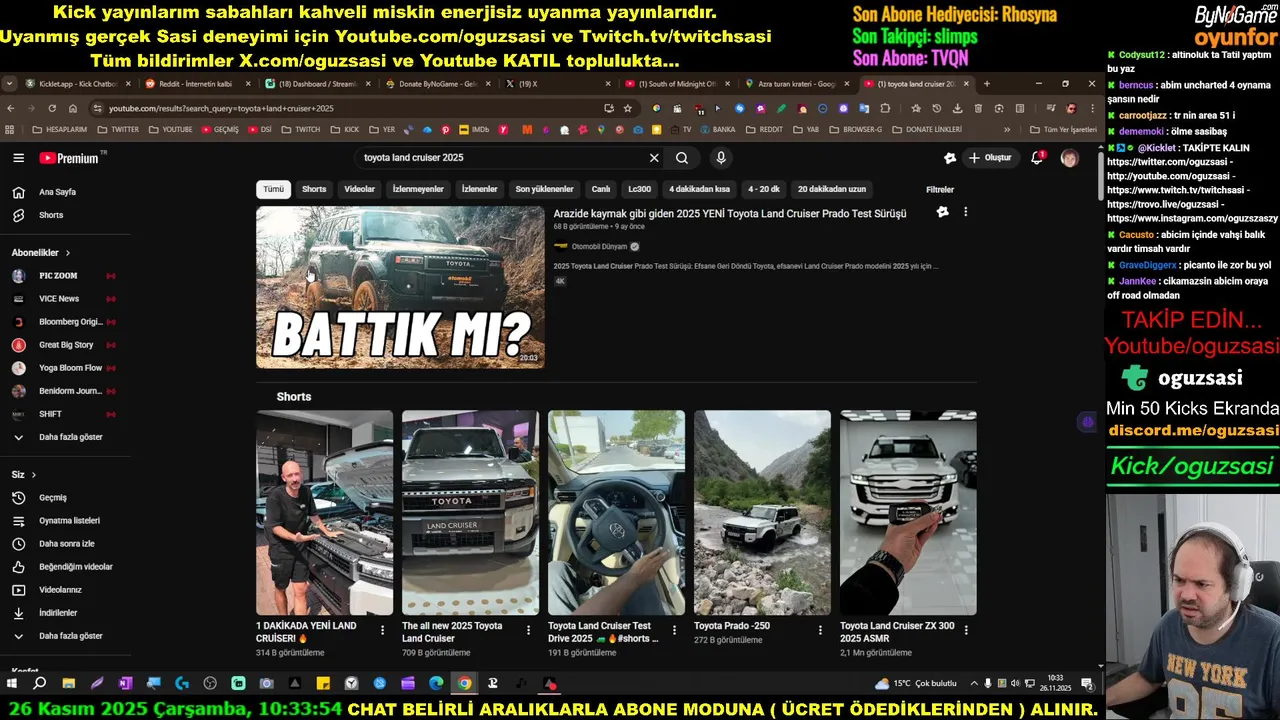Switch to South of Midnight tab

click(676, 84)
